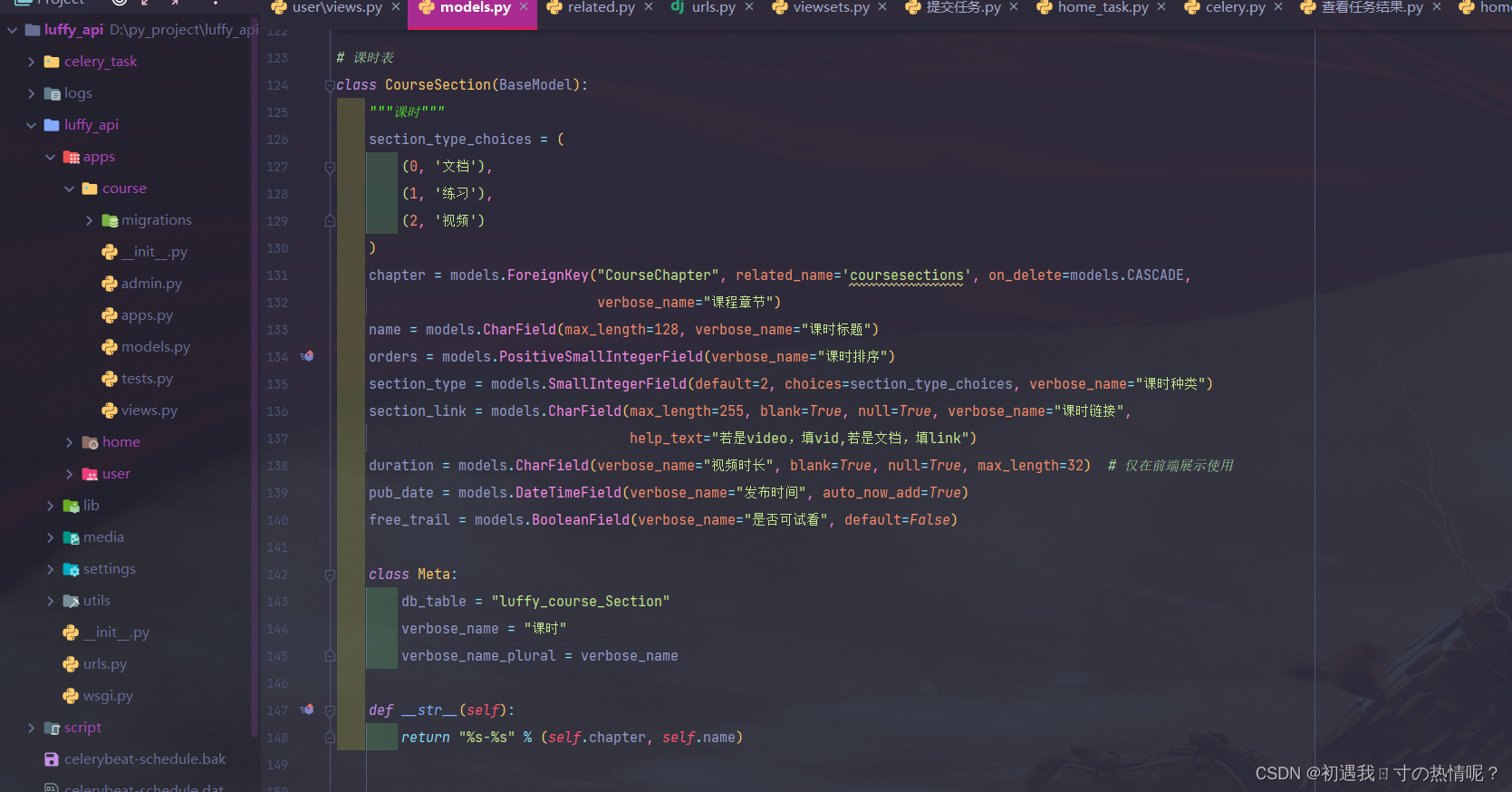Open apps.py in the project tree

click(147, 315)
